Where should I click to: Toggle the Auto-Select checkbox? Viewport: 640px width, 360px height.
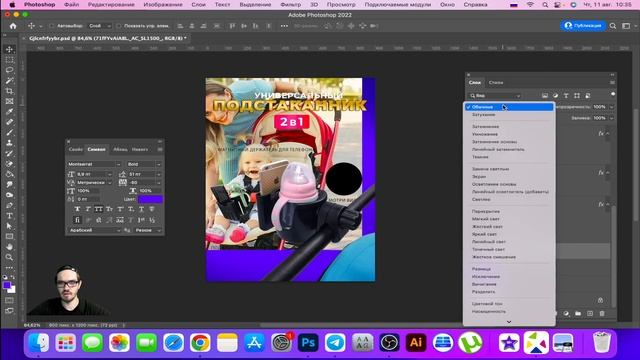51,26
